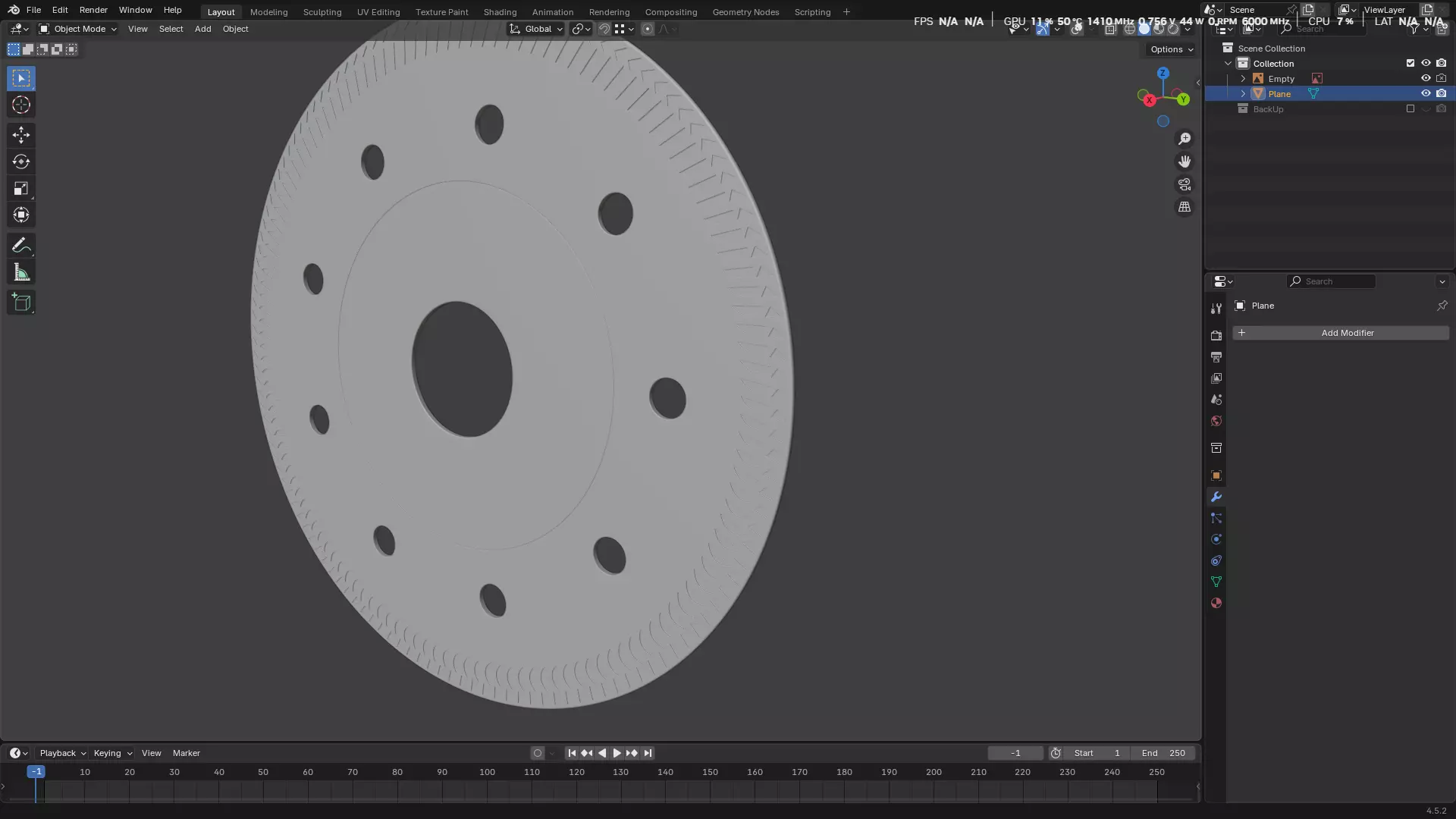Open the Object Constraints tab
The image size is (1456, 819).
(1216, 560)
